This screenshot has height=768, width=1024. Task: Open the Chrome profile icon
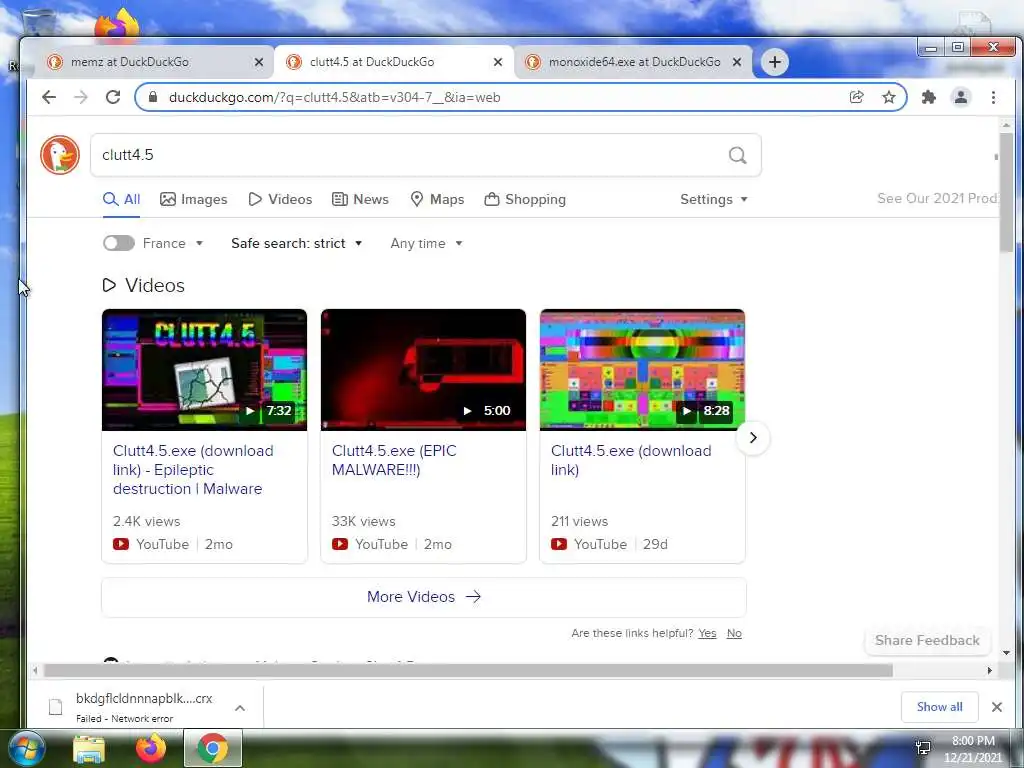pos(961,97)
